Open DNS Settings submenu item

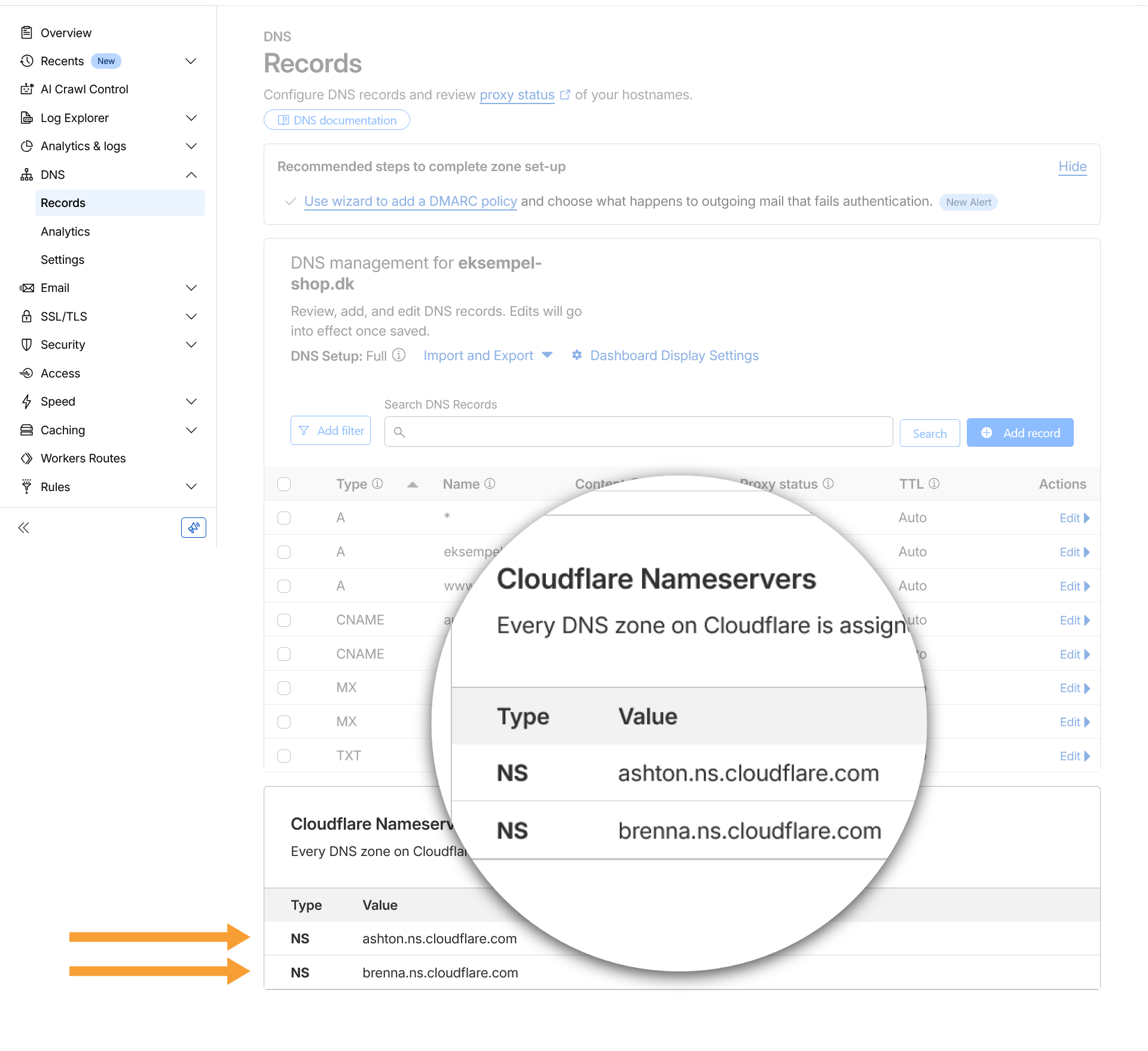pyautogui.click(x=62, y=260)
